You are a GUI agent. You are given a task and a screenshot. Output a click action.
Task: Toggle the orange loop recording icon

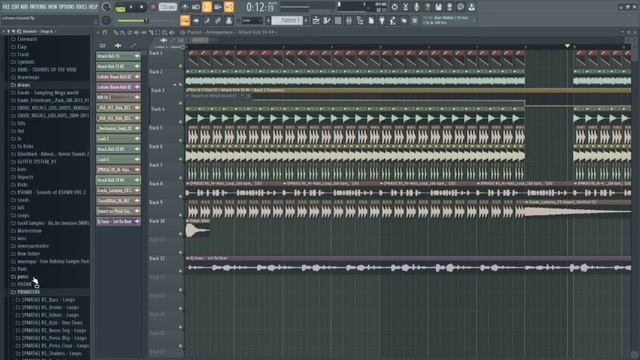(229, 7)
